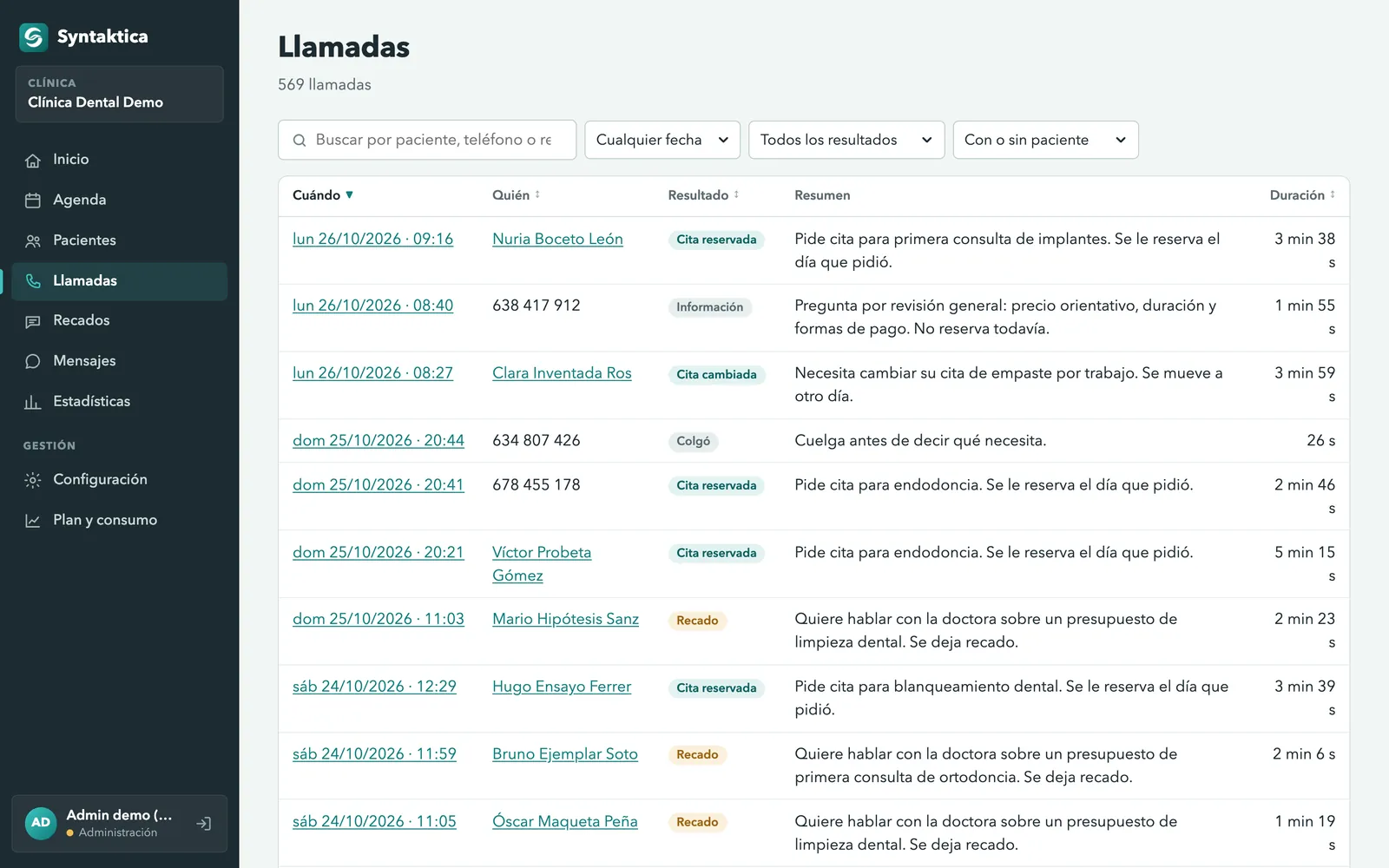Open the Cualquier fecha dropdown
This screenshot has height=868, width=1389.
662,140
